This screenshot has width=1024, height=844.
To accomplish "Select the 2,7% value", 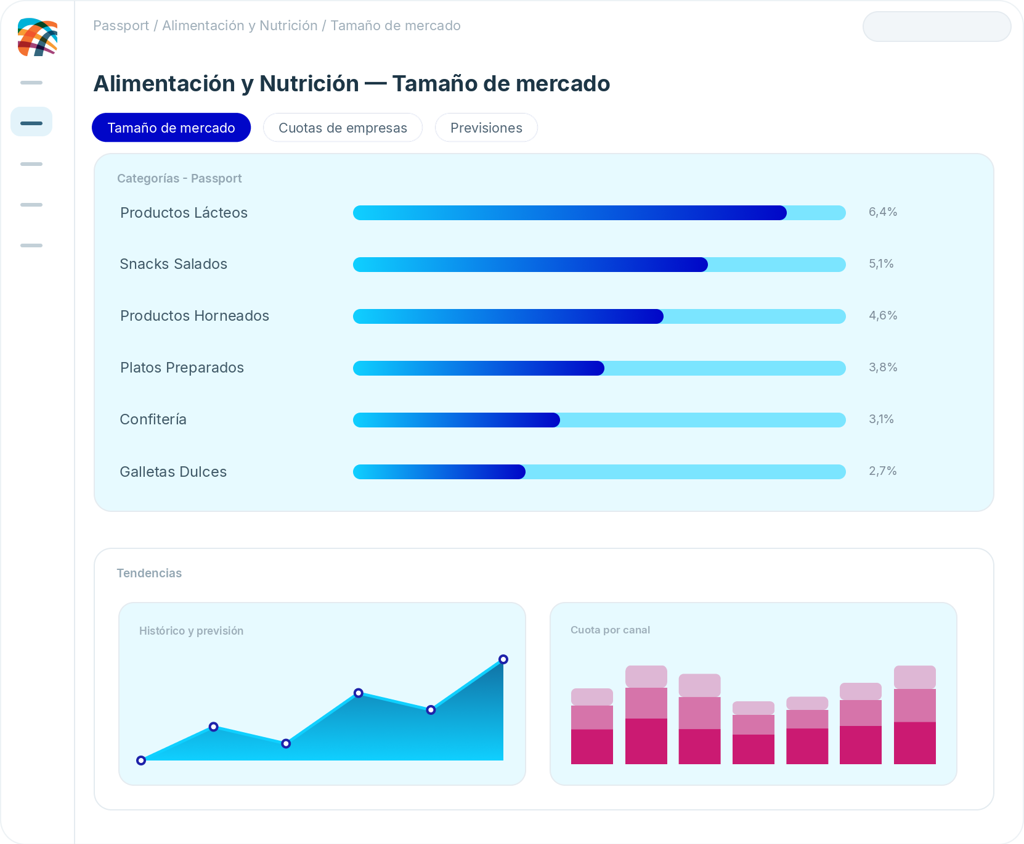I will (882, 471).
